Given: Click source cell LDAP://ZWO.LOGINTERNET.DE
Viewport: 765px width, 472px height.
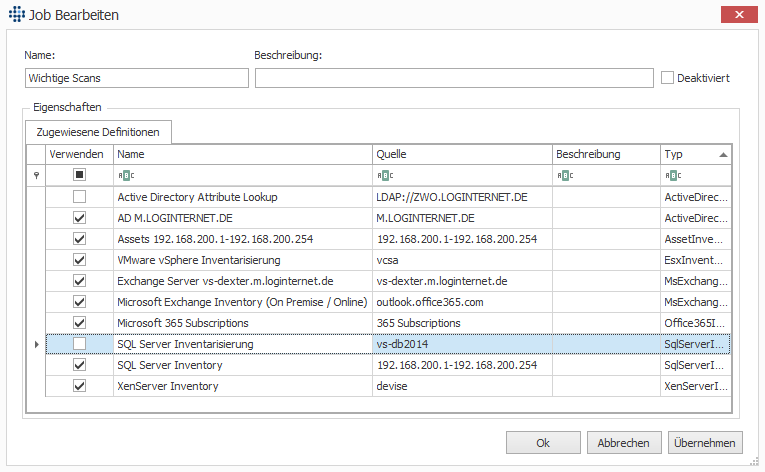Looking at the screenshot, I should pyautogui.click(x=462, y=197).
